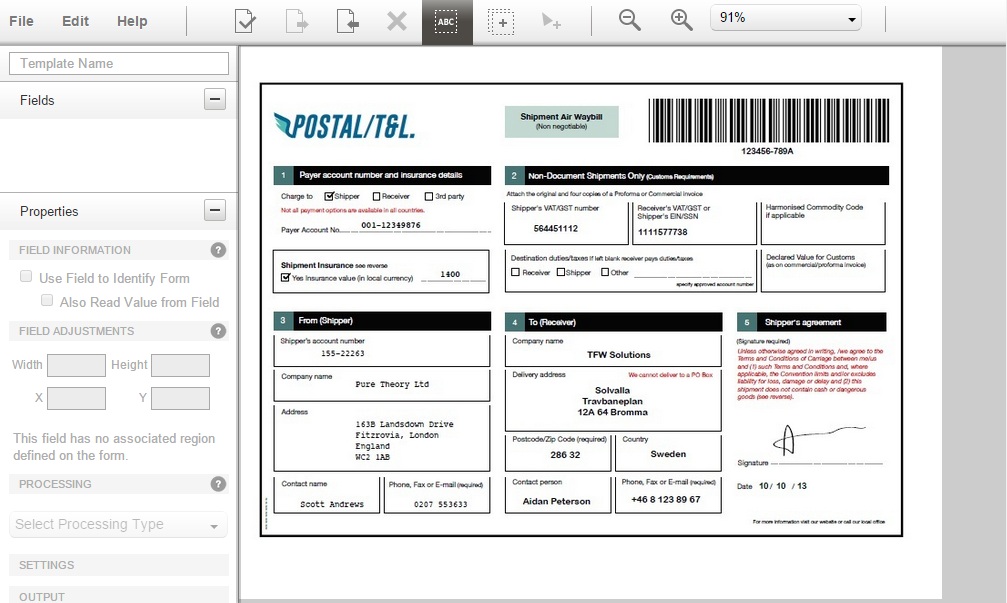Open the 91% zoom level dropdown

pos(786,18)
